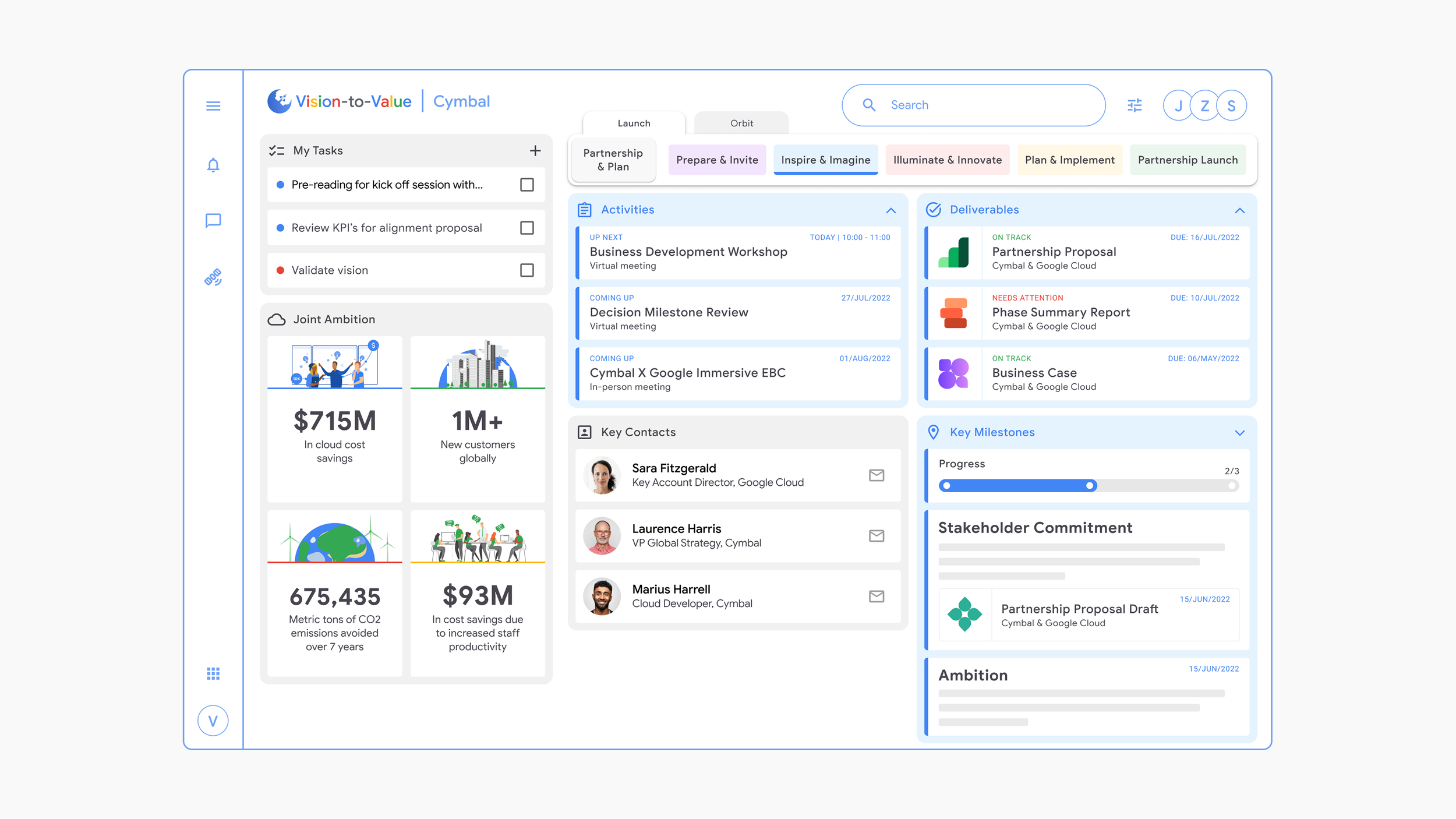The width and height of the screenshot is (1456, 819).
Task: Check off Pre-reading for kick off session task
Action: (527, 185)
